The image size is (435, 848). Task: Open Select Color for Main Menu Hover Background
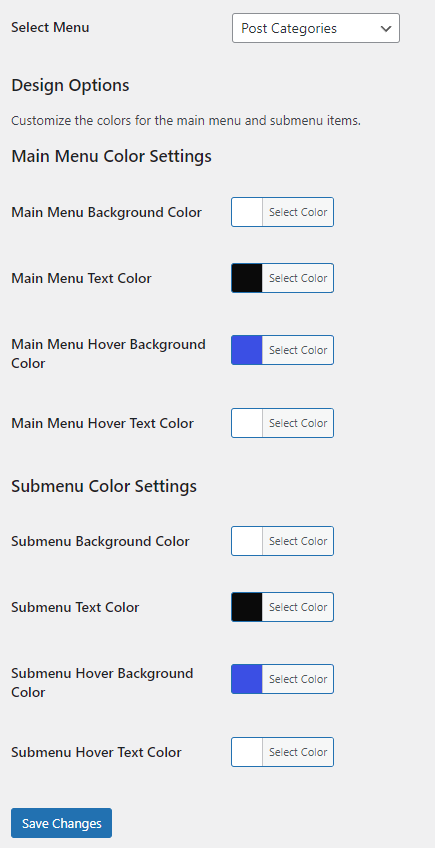point(298,350)
